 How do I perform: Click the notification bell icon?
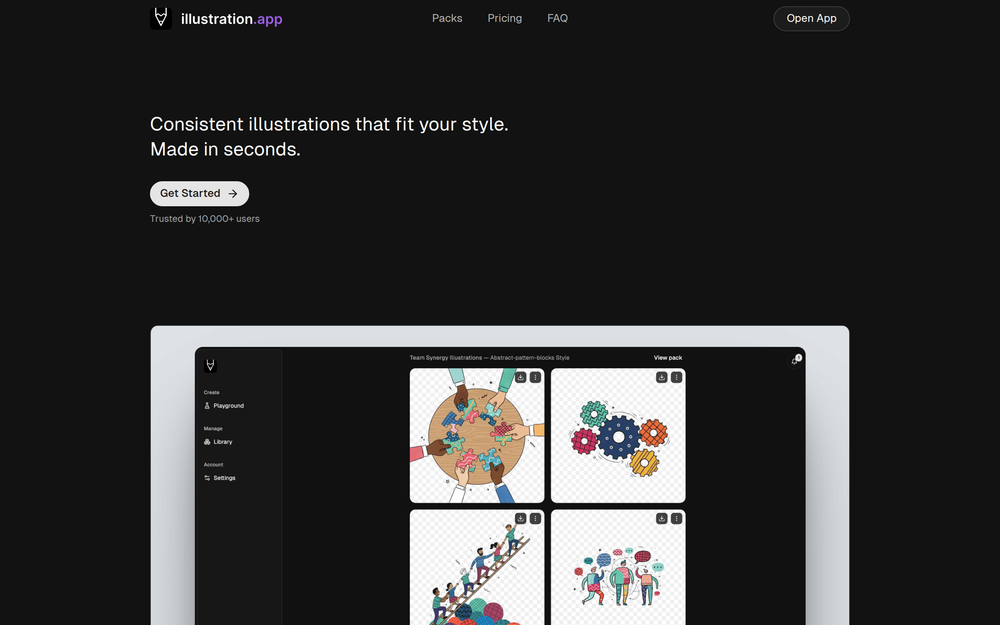[x=795, y=361]
